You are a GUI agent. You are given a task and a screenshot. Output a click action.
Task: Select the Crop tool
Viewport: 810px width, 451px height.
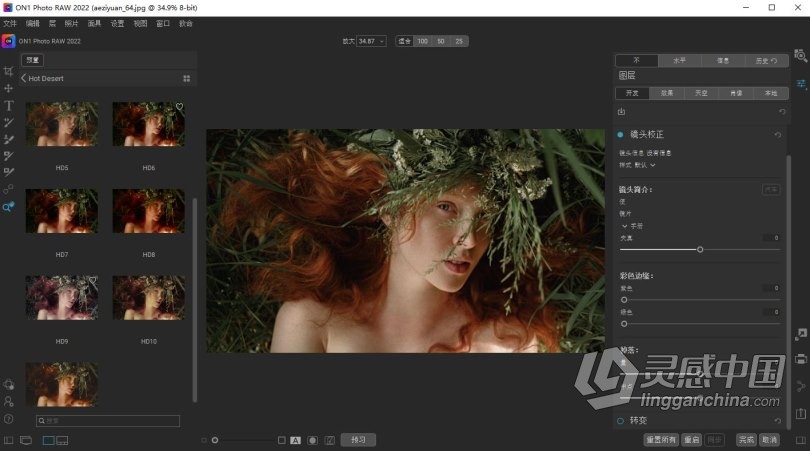click(8, 71)
